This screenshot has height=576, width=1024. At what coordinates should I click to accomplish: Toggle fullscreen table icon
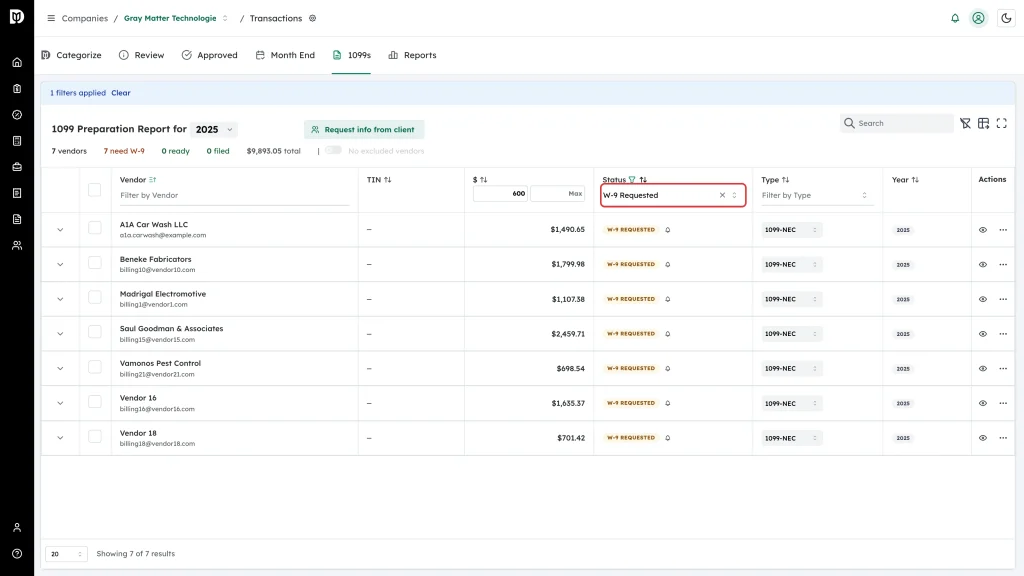click(1002, 123)
